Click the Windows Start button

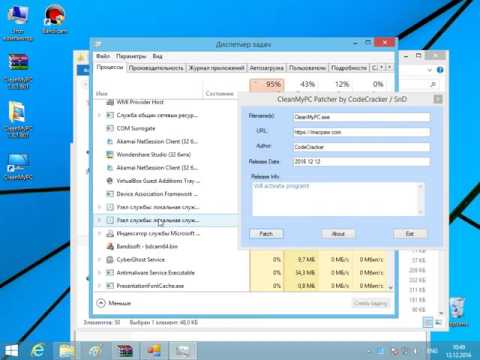tap(11, 351)
